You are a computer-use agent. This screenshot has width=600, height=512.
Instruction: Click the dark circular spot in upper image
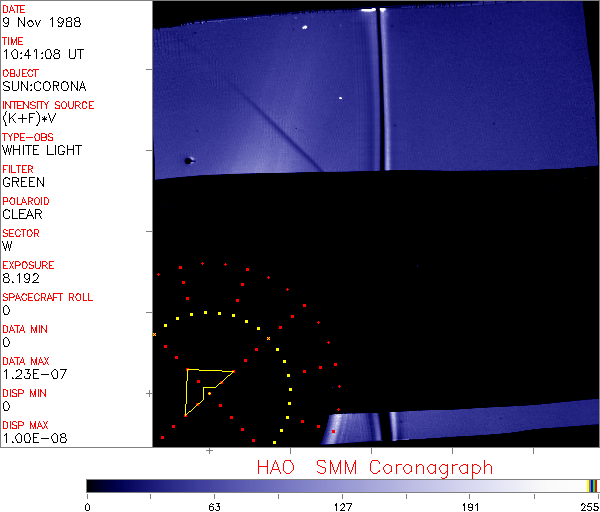coord(187,160)
